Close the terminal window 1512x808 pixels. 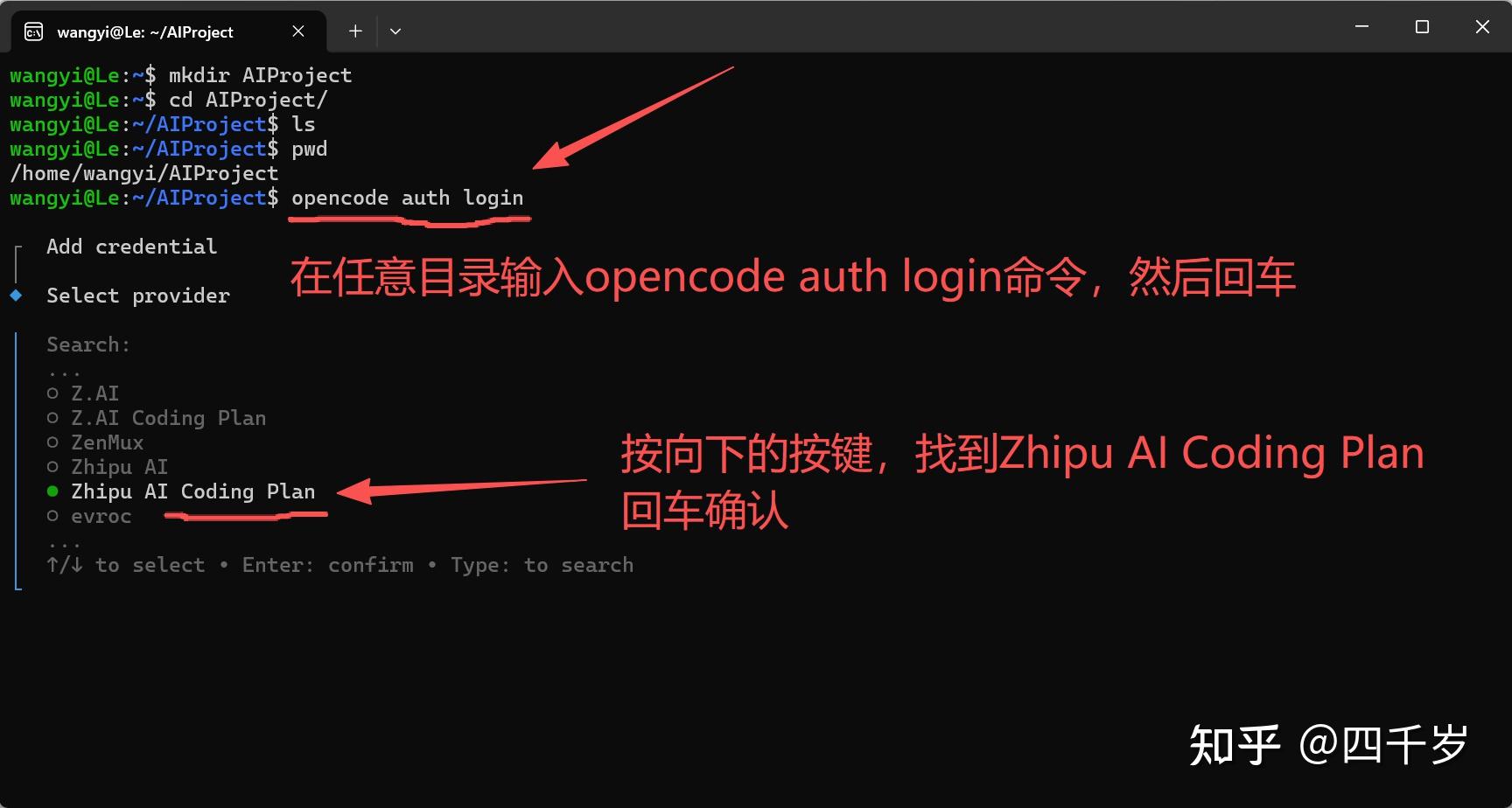click(1482, 27)
